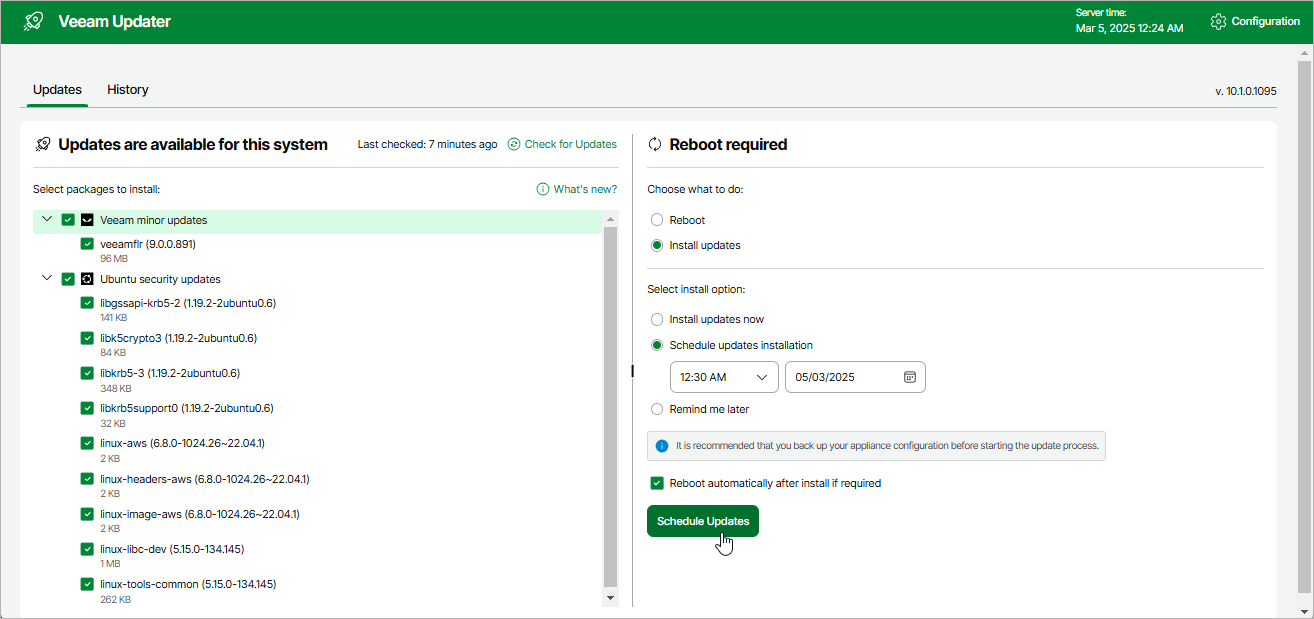Image resolution: width=1314 pixels, height=619 pixels.
Task: Click the 96 MB size under veeamflr
Action: click(114, 258)
